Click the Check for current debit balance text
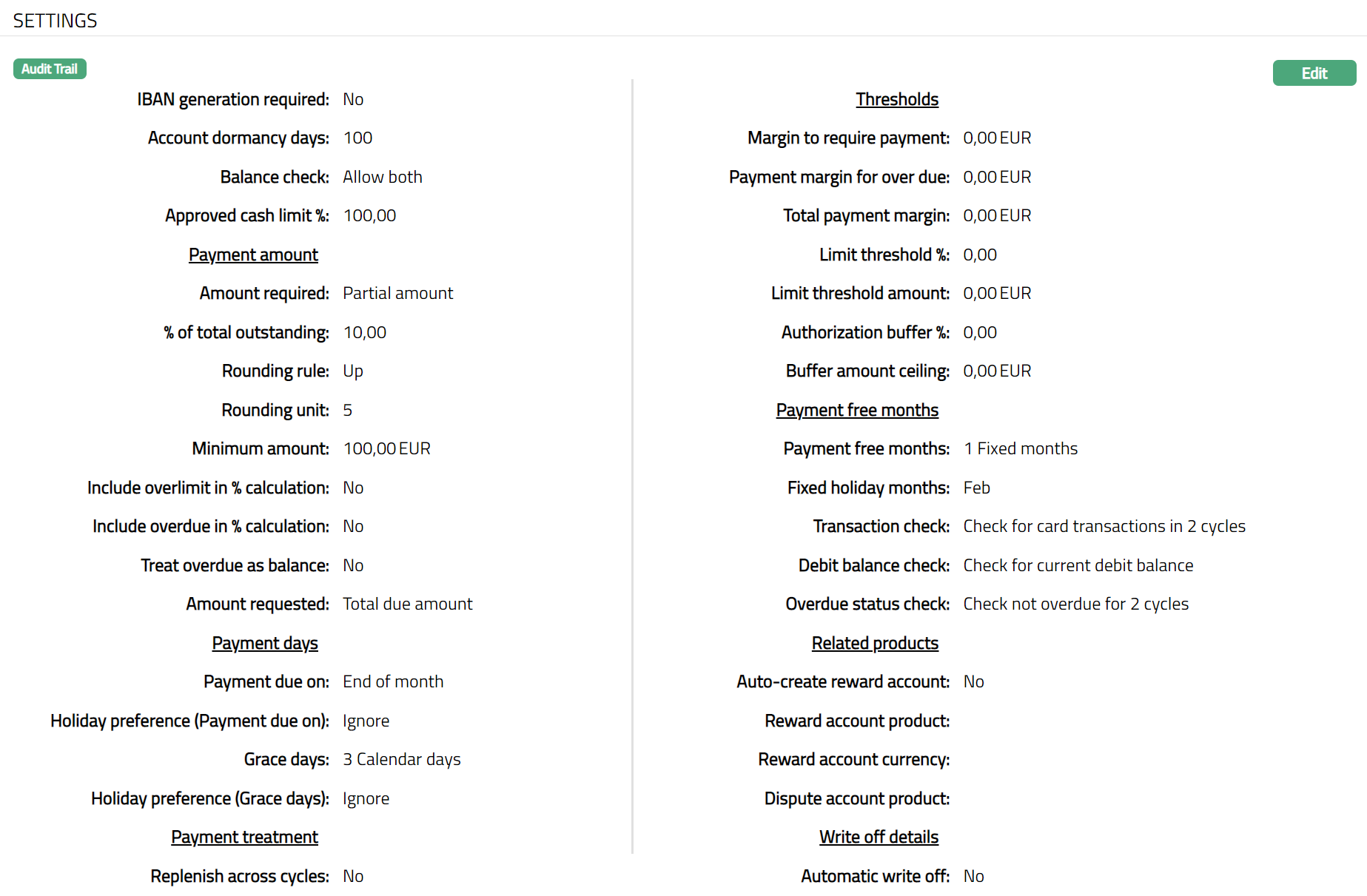The width and height of the screenshot is (1367, 896). 1078,565
